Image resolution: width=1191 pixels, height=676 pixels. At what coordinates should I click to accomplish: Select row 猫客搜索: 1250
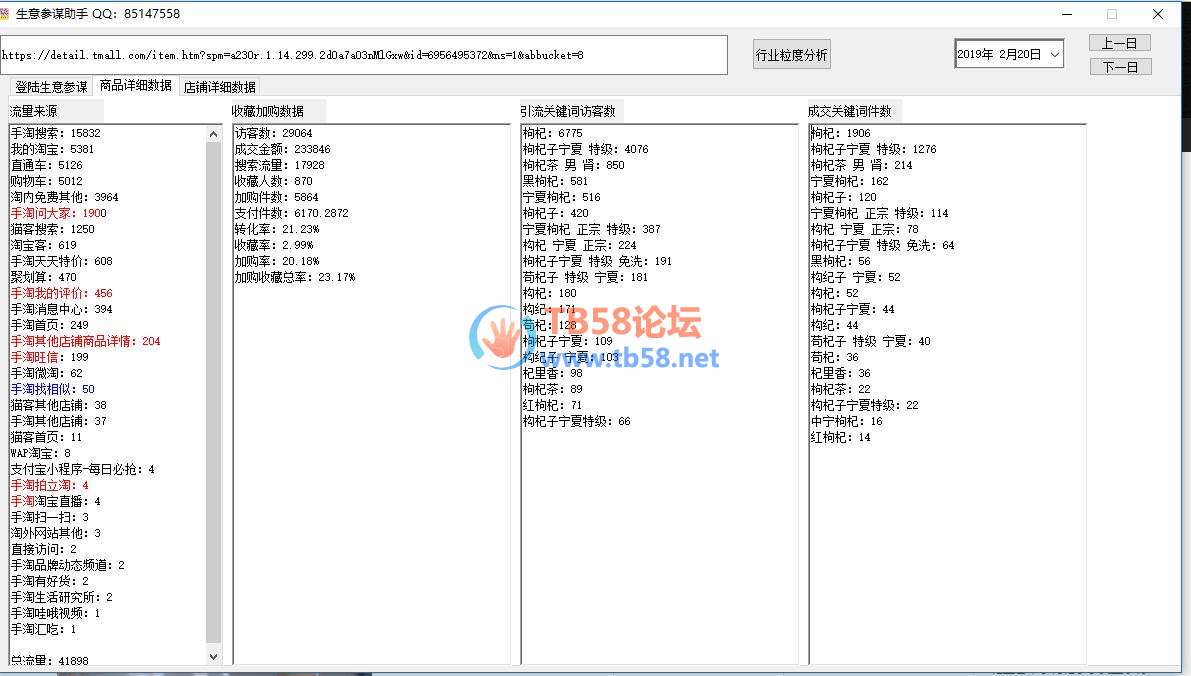tap(52, 229)
